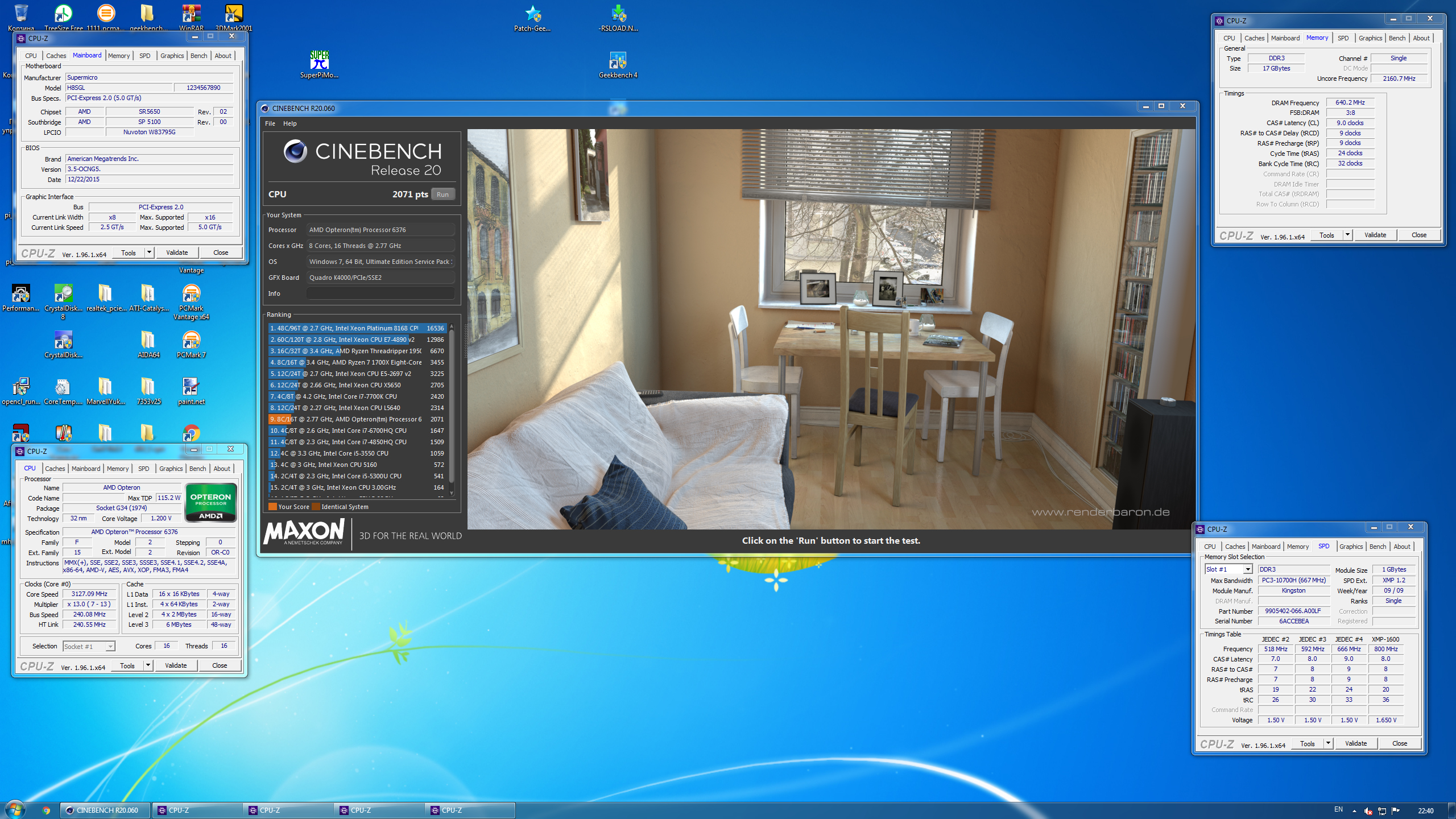Open the Geekbench 4 desktop icon

(x=618, y=64)
